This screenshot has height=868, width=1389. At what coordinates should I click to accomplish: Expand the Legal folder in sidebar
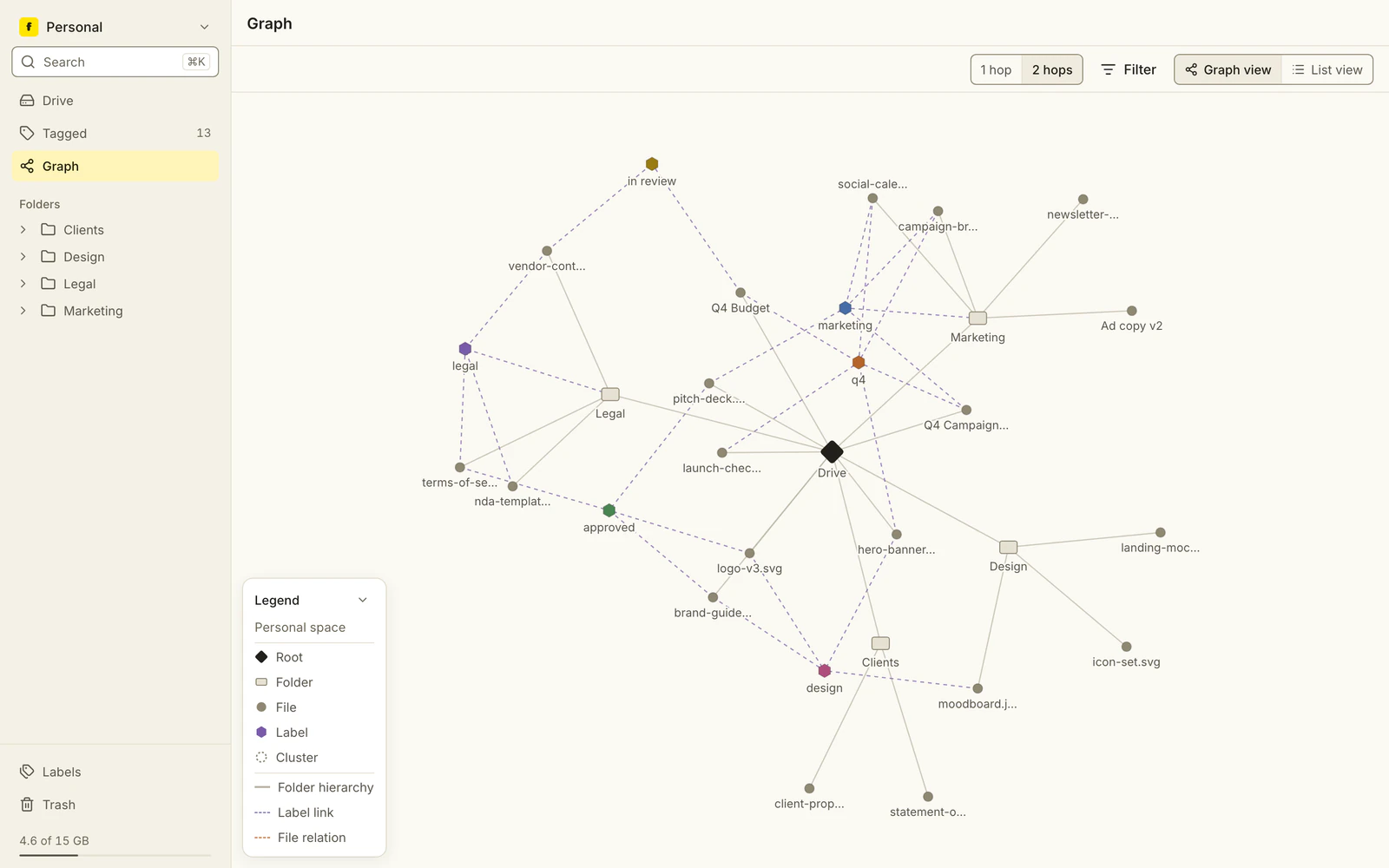tap(23, 284)
